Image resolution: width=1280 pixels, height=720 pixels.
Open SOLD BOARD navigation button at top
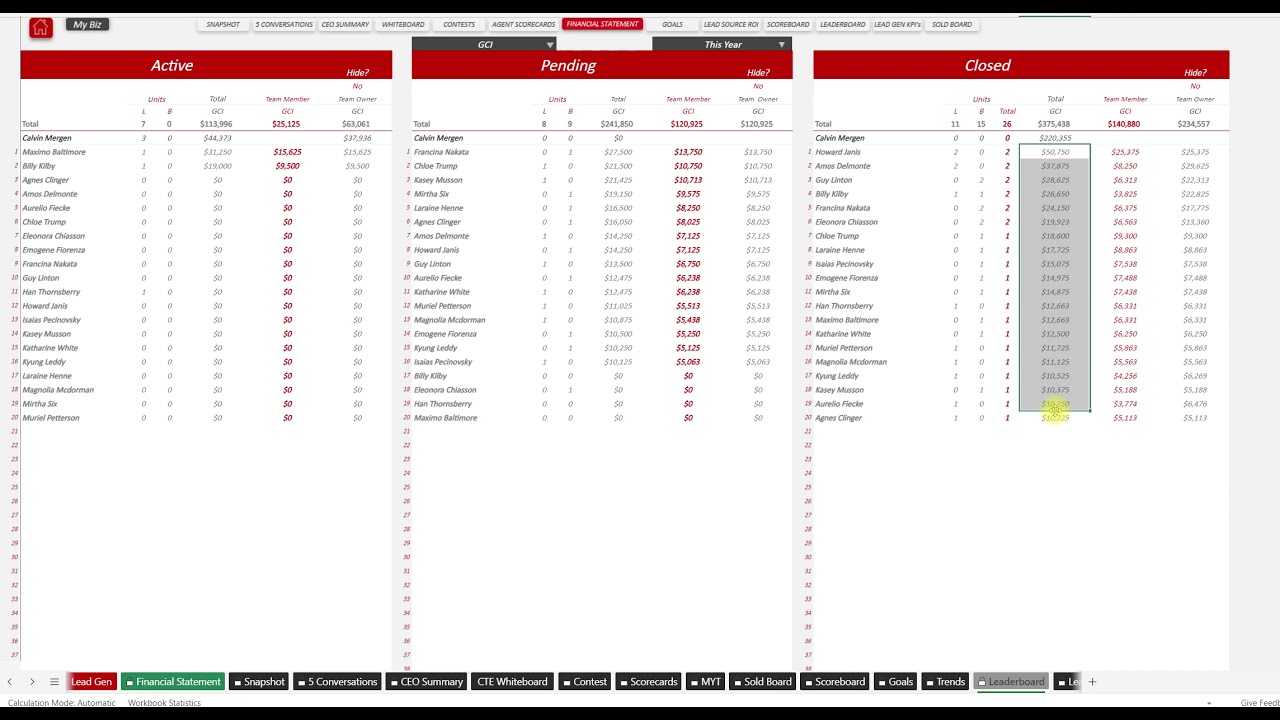pos(952,24)
